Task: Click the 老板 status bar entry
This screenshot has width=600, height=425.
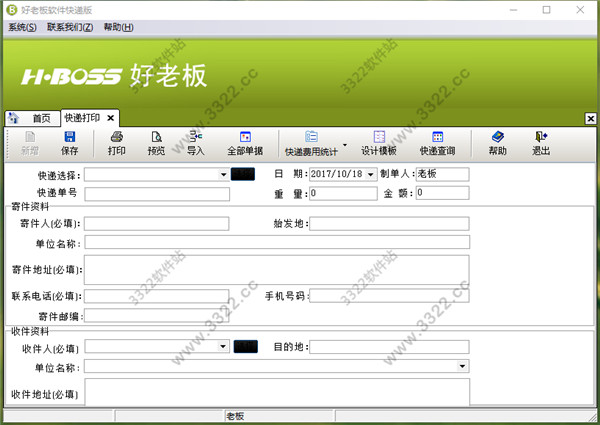Action: (235, 416)
